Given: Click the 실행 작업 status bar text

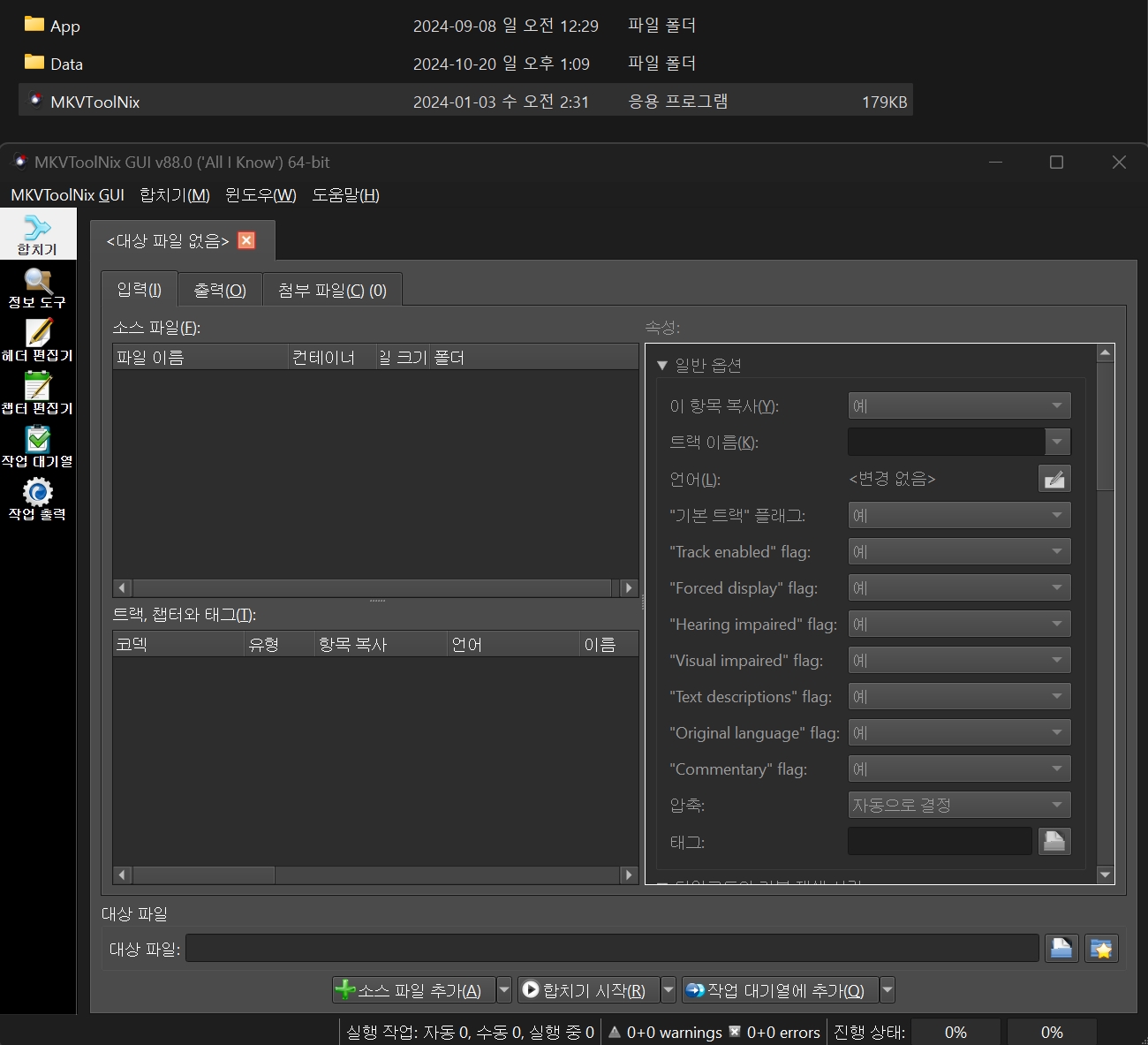Looking at the screenshot, I should pyautogui.click(x=470, y=1032).
